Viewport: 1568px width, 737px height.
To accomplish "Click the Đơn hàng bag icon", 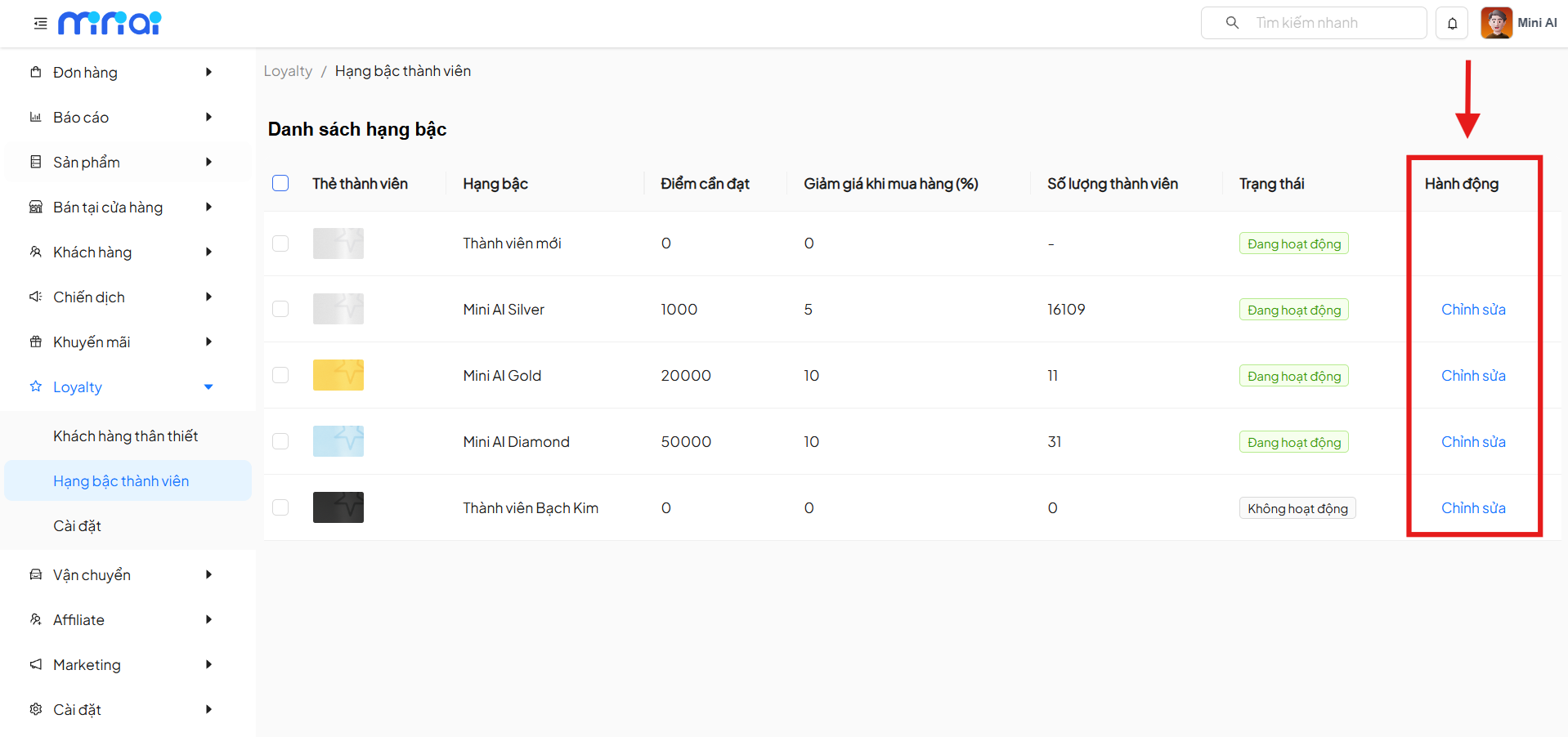I will tap(36, 72).
